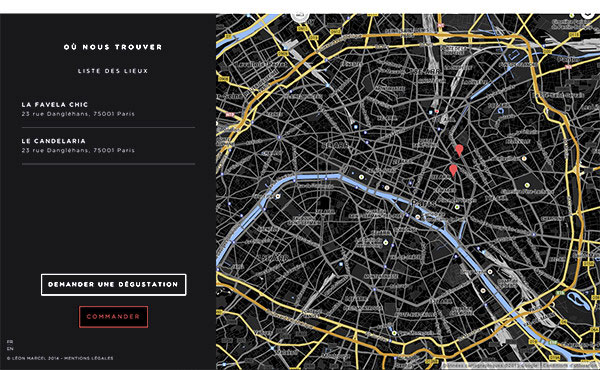Click the lower red map pin

pyautogui.click(x=453, y=170)
